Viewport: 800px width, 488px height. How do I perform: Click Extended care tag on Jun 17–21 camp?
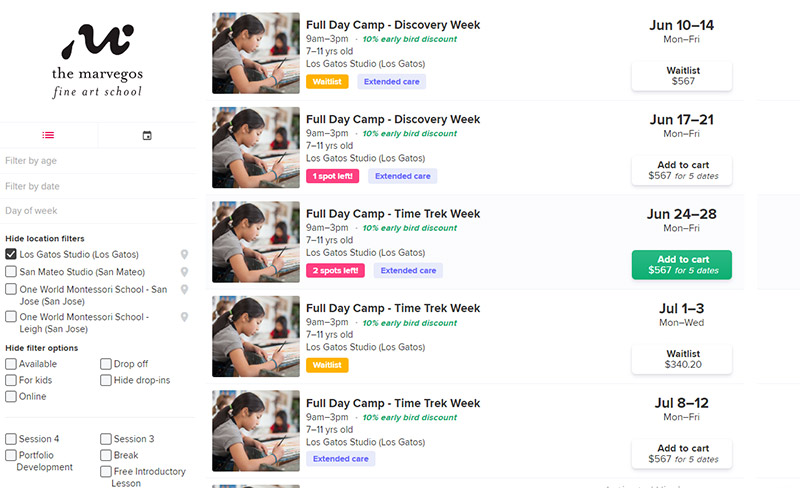(403, 176)
